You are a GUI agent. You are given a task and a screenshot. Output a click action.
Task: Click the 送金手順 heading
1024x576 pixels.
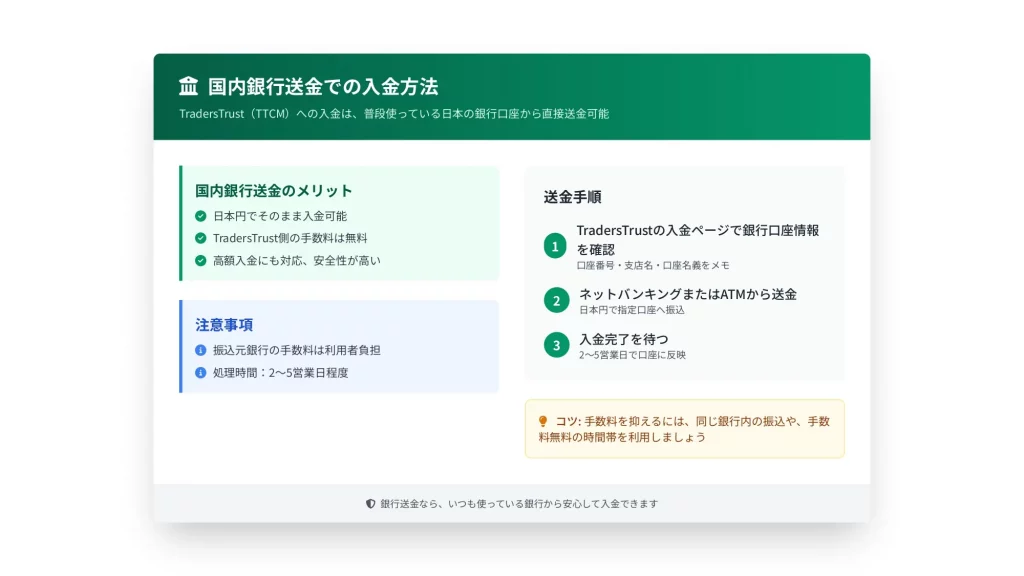pos(572,197)
